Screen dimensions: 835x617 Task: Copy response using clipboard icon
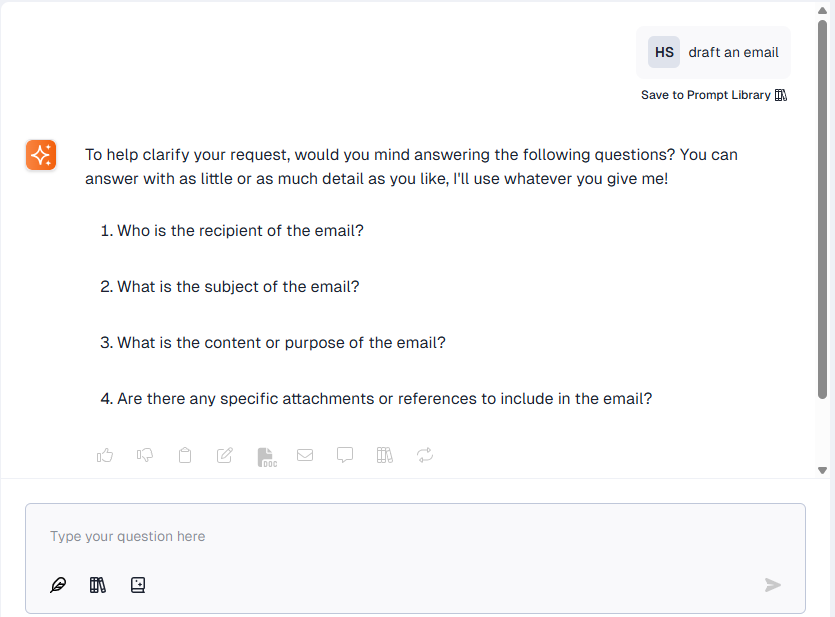pos(185,455)
